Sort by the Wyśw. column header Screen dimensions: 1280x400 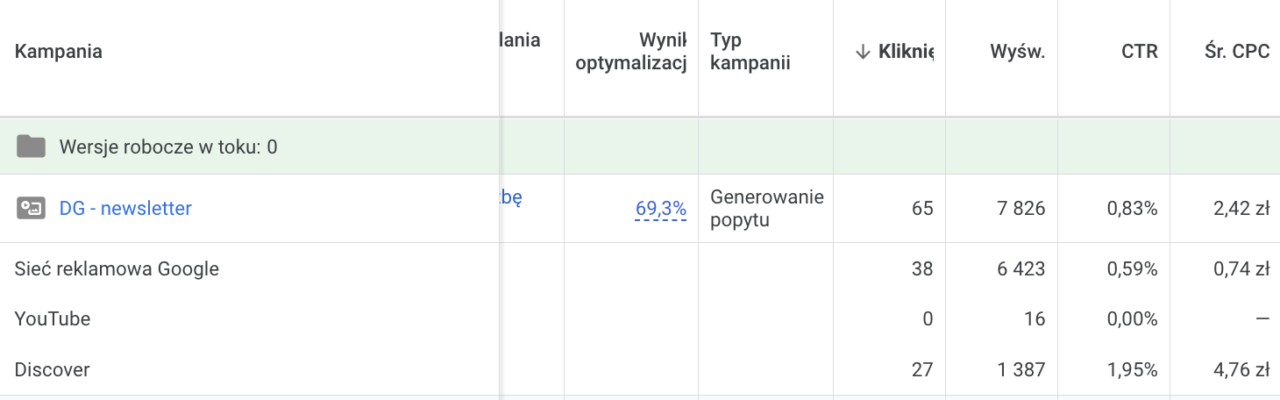pyautogui.click(x=1018, y=51)
